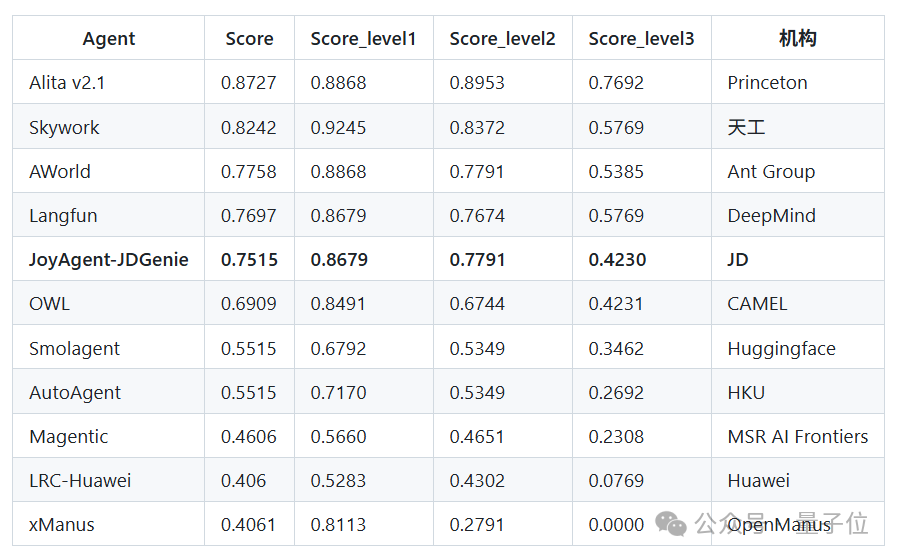Select the Magentic agent cell
This screenshot has width=897, height=559.
coord(109,436)
